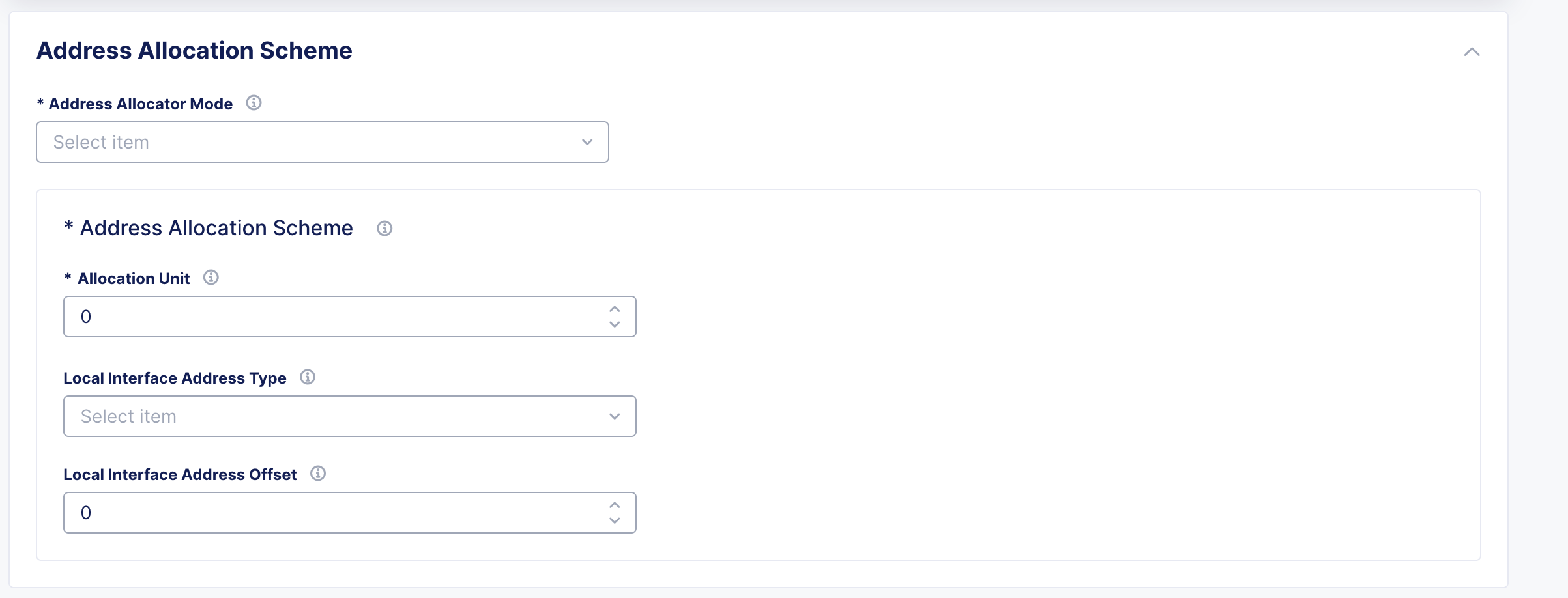Click the Local Interface Address Offset label
1568x598 pixels.
coord(180,475)
